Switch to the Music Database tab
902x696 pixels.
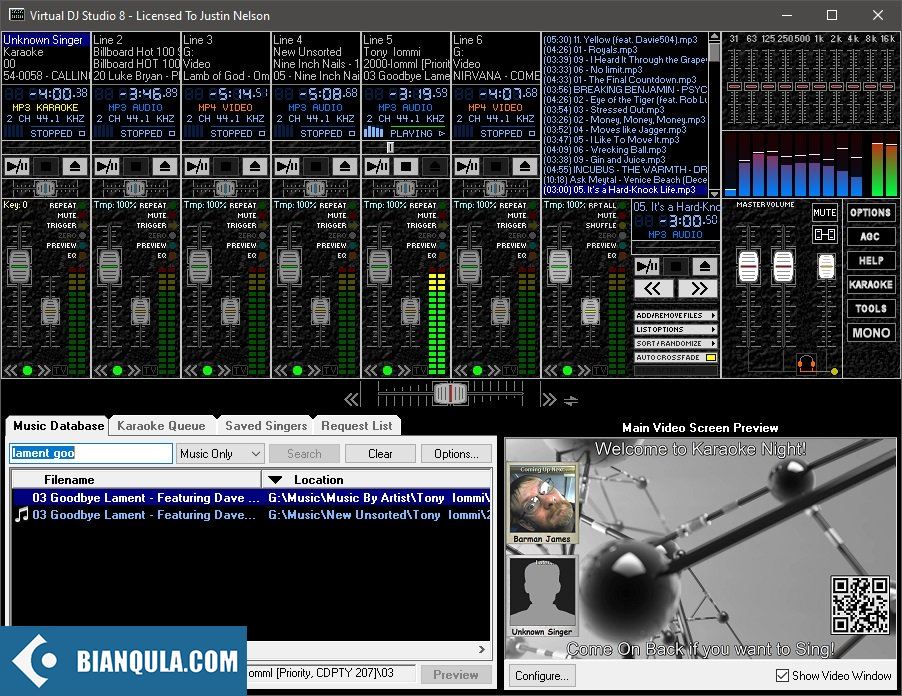tap(58, 426)
